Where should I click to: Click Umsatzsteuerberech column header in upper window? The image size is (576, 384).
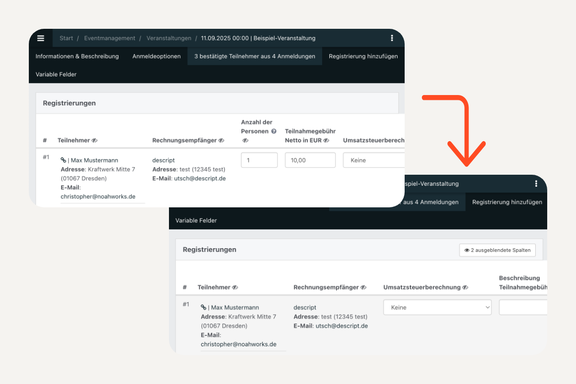(374, 140)
